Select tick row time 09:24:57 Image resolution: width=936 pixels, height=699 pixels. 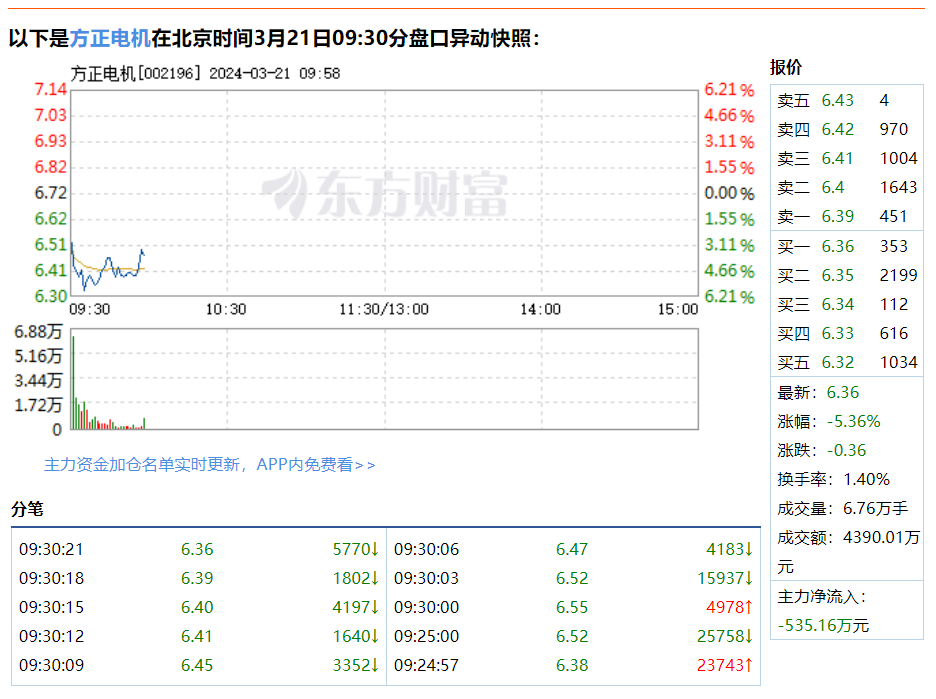[426, 665]
